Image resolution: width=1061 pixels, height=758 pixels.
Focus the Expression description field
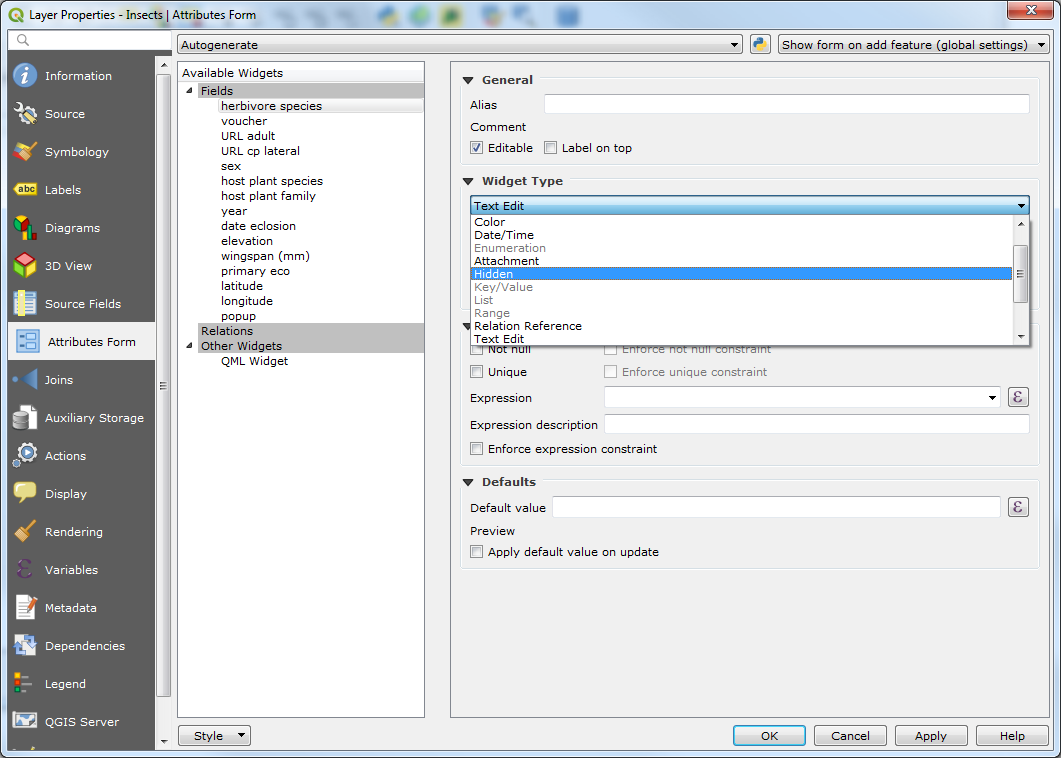pos(817,424)
